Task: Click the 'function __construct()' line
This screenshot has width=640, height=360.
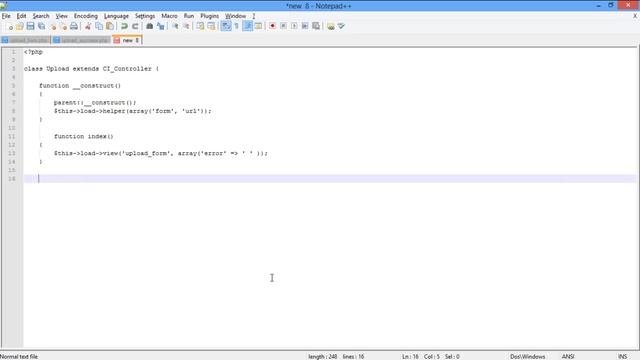Action: [x=80, y=86]
